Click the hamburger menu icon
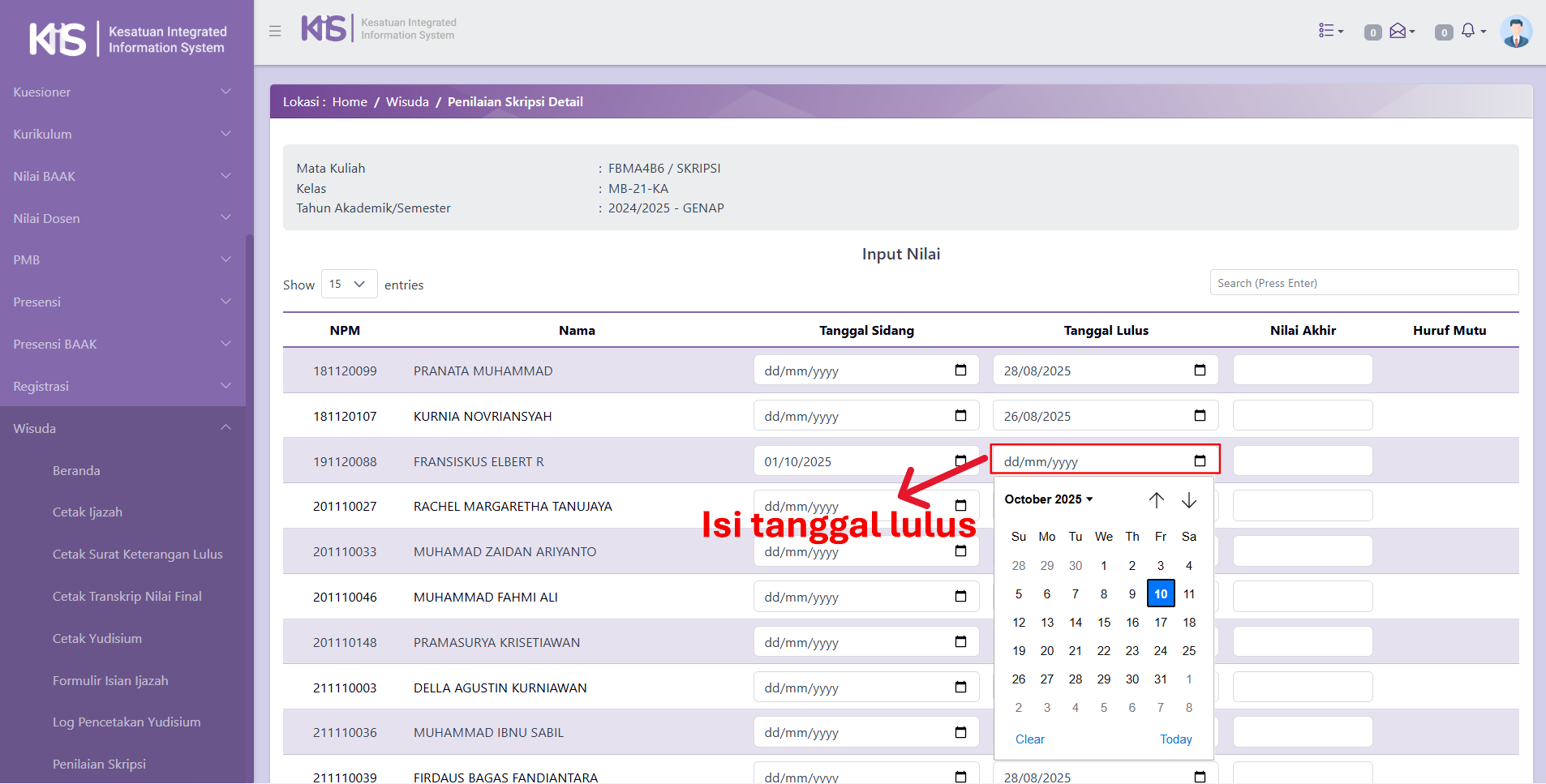This screenshot has height=784, width=1546. click(x=275, y=31)
